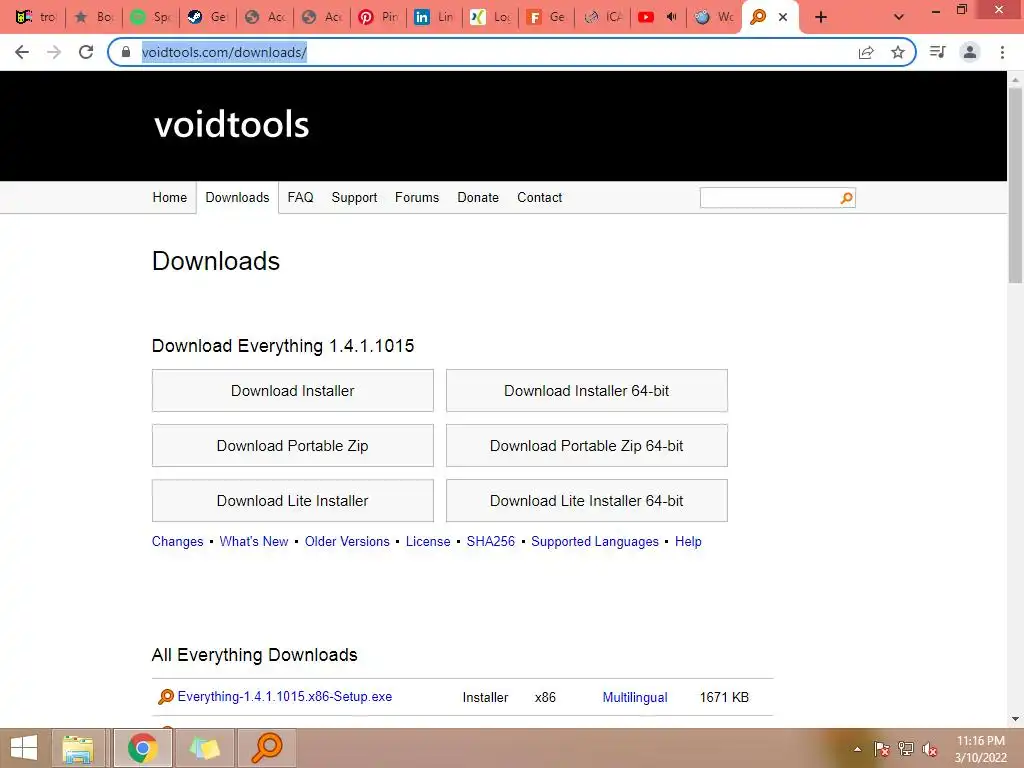Open the Chrome profile avatar
The image size is (1024, 768).
click(x=970, y=52)
